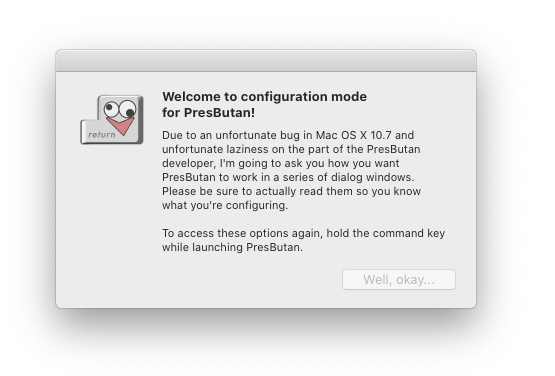Click the "Well, okay..." button

399,280
